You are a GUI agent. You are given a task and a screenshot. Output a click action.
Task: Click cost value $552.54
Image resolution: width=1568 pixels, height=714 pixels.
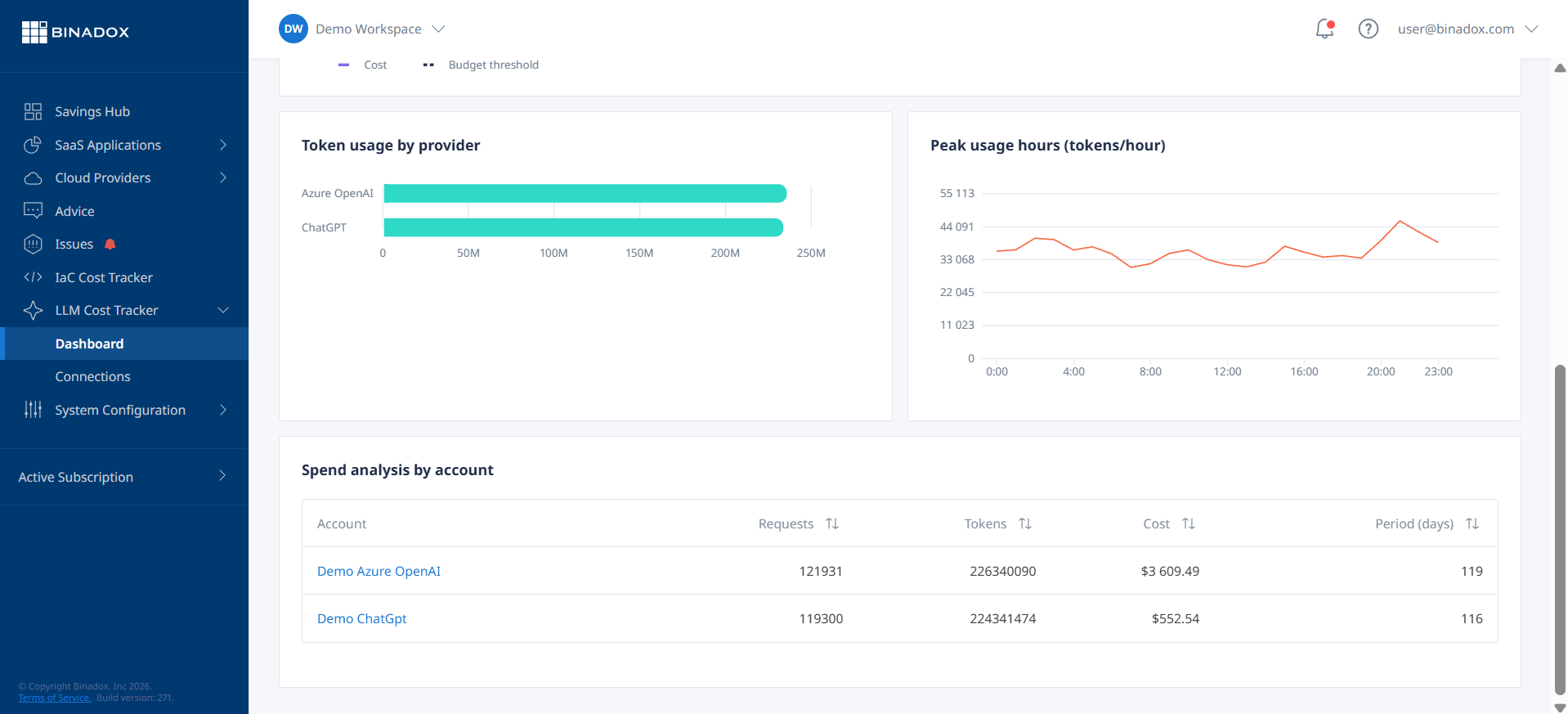pyautogui.click(x=1176, y=618)
